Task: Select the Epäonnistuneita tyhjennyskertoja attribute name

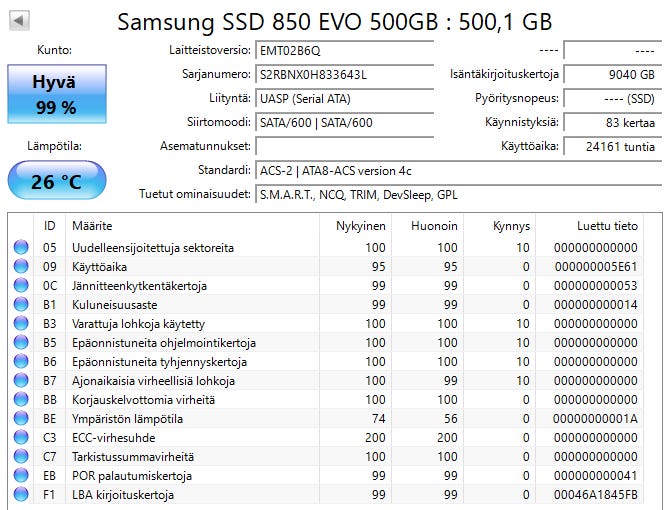Action: (159, 362)
